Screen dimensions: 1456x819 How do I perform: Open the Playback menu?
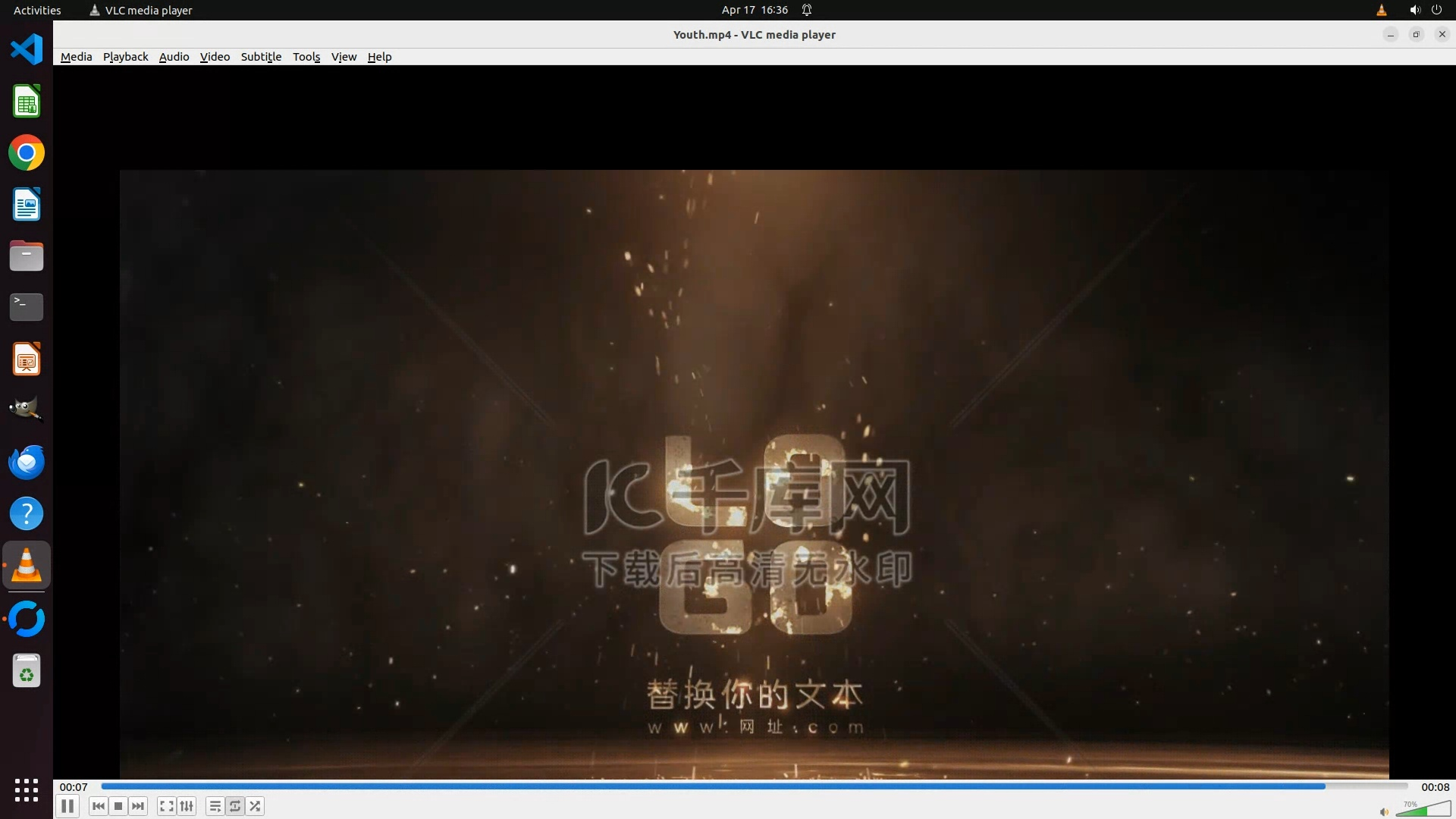point(125,57)
